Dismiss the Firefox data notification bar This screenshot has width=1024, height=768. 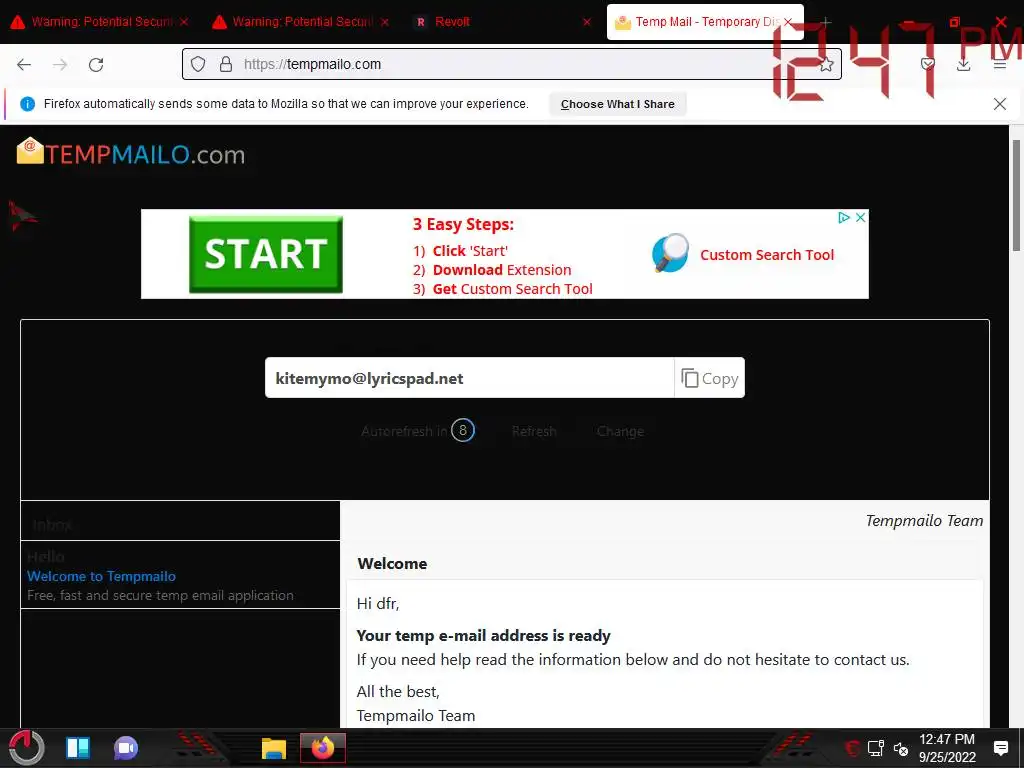click(999, 104)
